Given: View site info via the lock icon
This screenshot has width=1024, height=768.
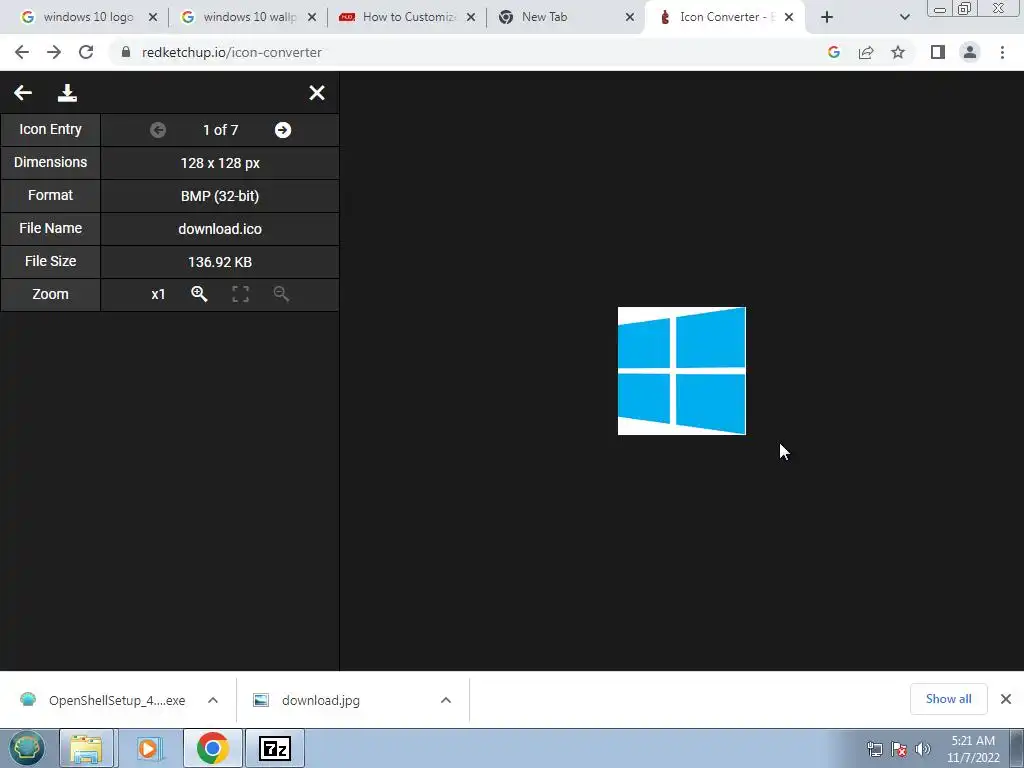Looking at the screenshot, I should 126,52.
